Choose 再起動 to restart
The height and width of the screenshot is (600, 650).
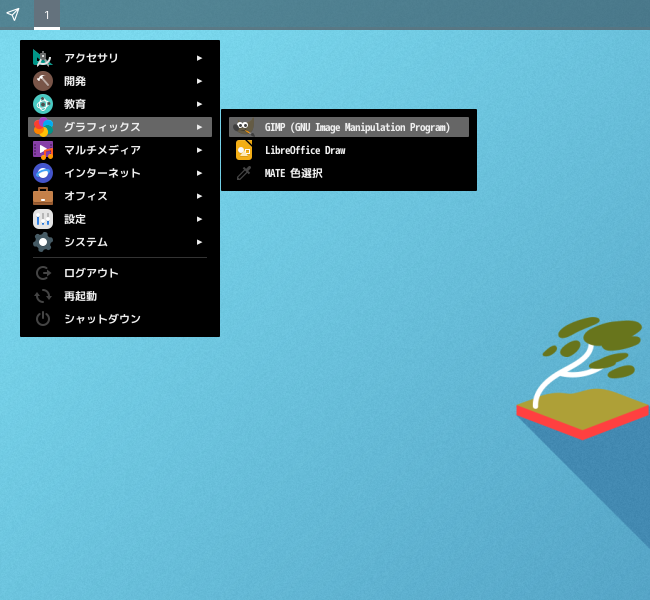point(80,296)
